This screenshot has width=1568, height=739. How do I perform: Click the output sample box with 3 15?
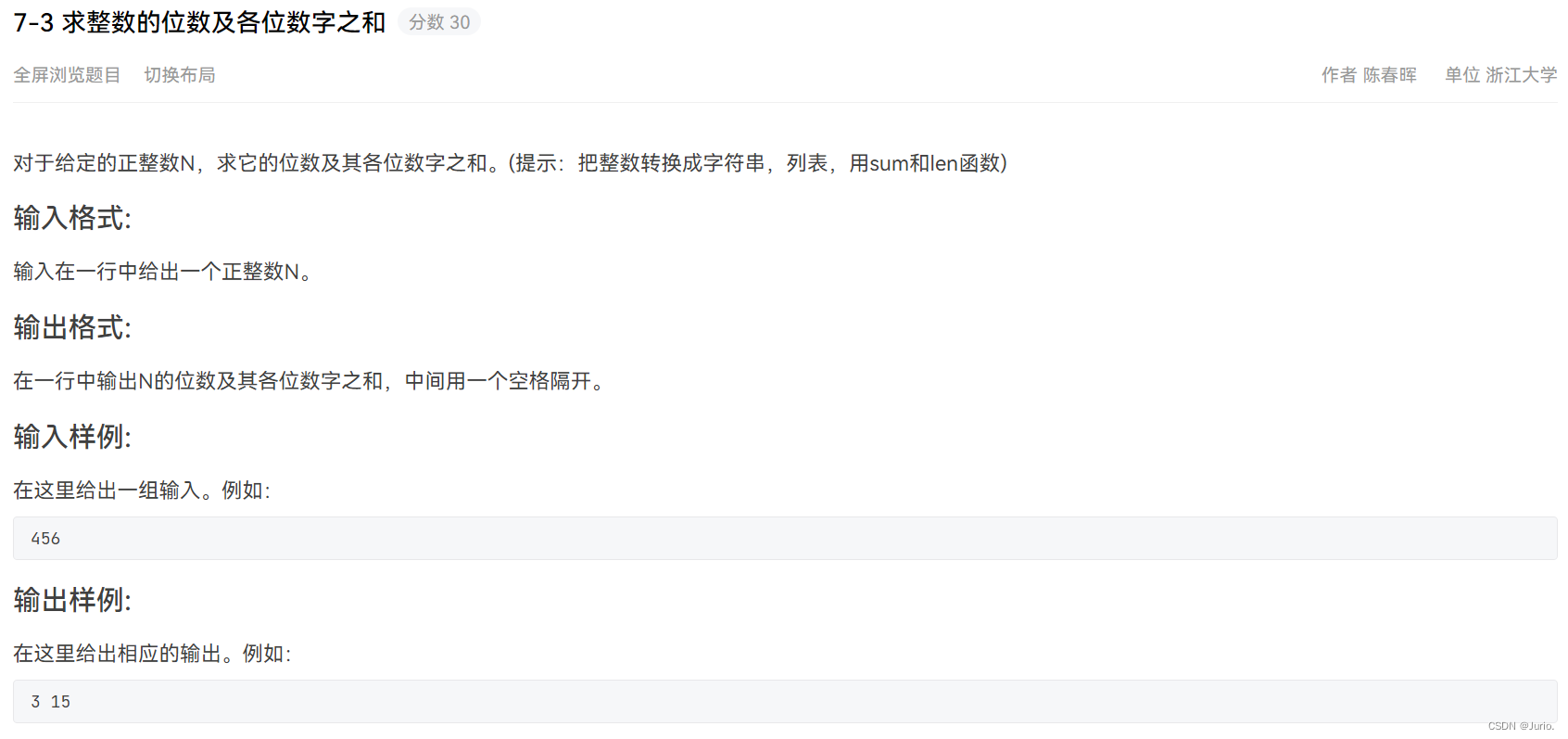tap(785, 702)
